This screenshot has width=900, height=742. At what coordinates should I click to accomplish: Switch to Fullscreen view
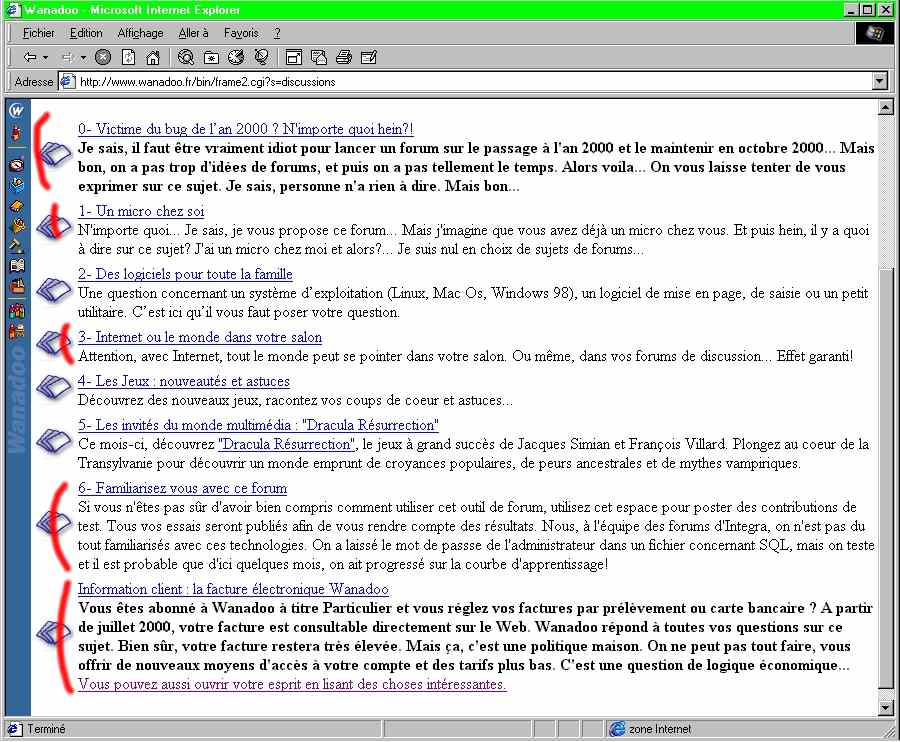click(294, 57)
